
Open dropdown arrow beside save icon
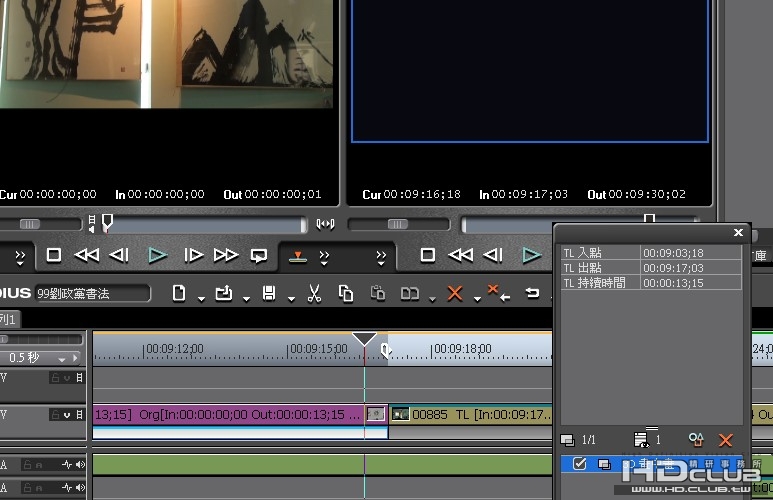[x=291, y=299]
